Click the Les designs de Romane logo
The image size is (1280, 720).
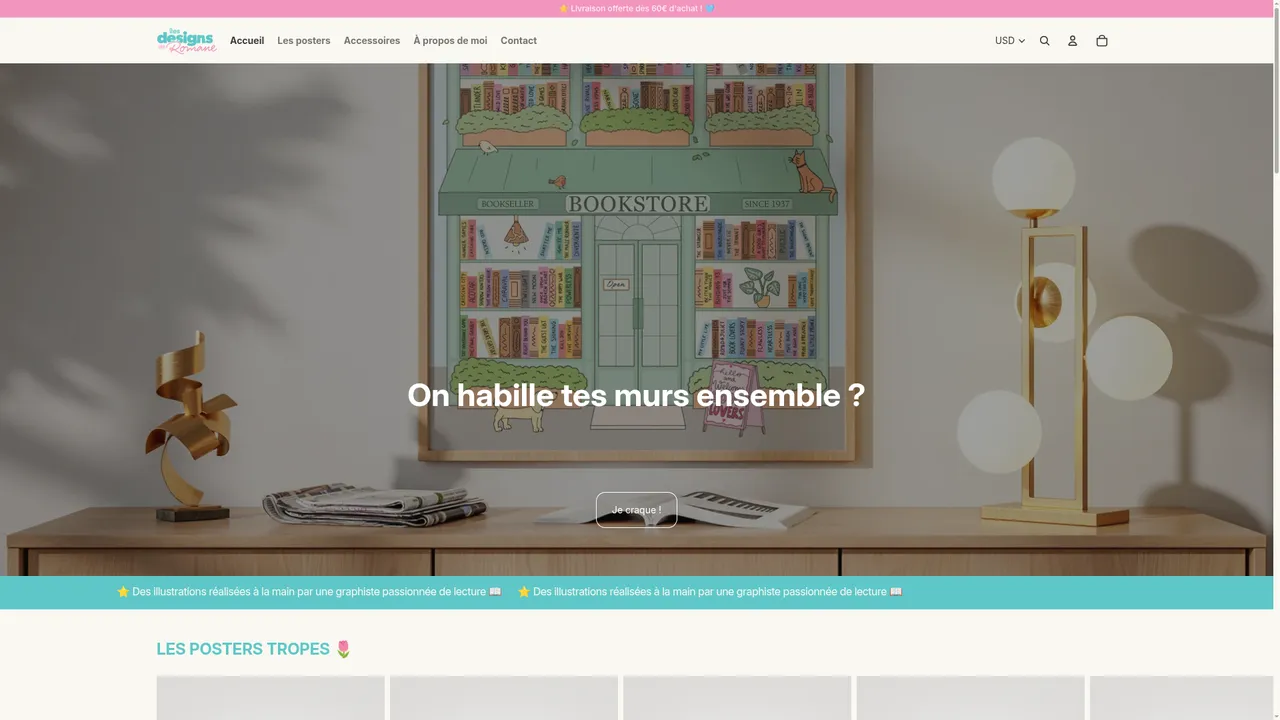click(x=186, y=41)
